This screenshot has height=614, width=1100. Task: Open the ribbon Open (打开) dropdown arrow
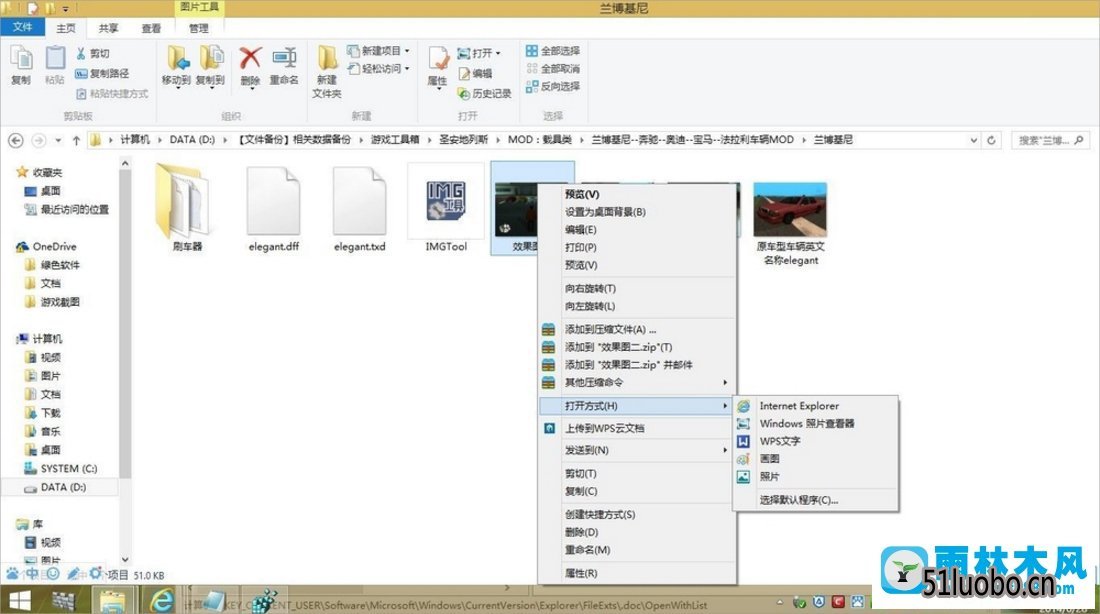coord(498,53)
